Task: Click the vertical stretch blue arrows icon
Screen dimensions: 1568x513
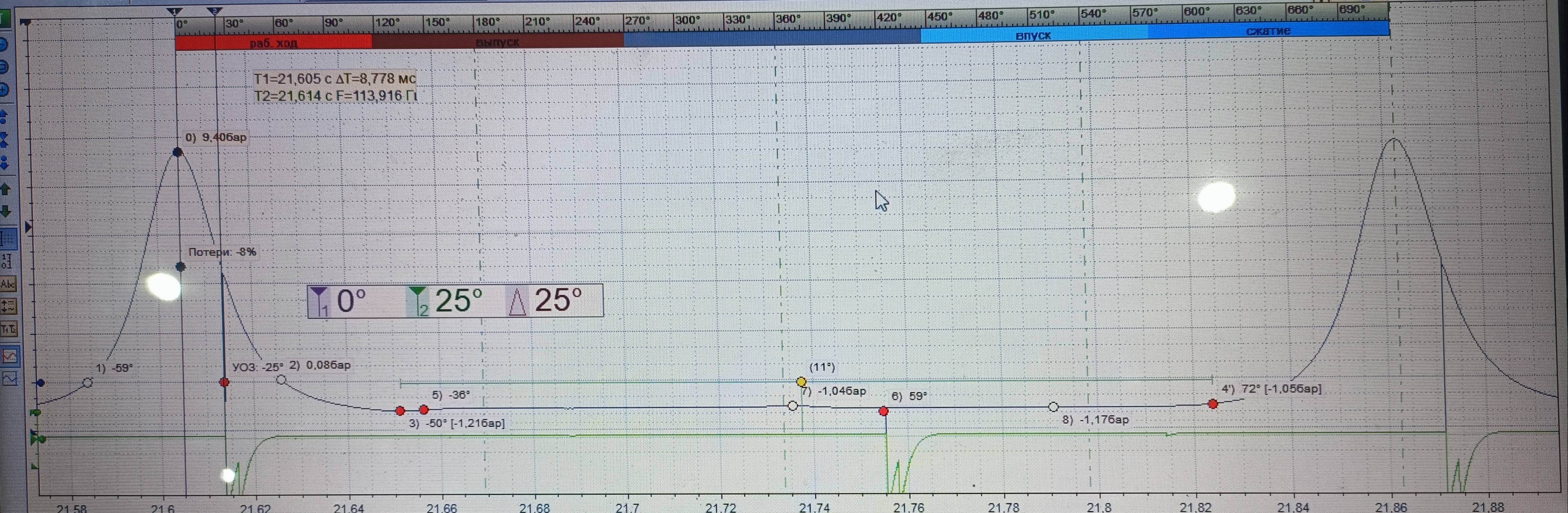Action: click(x=4, y=116)
